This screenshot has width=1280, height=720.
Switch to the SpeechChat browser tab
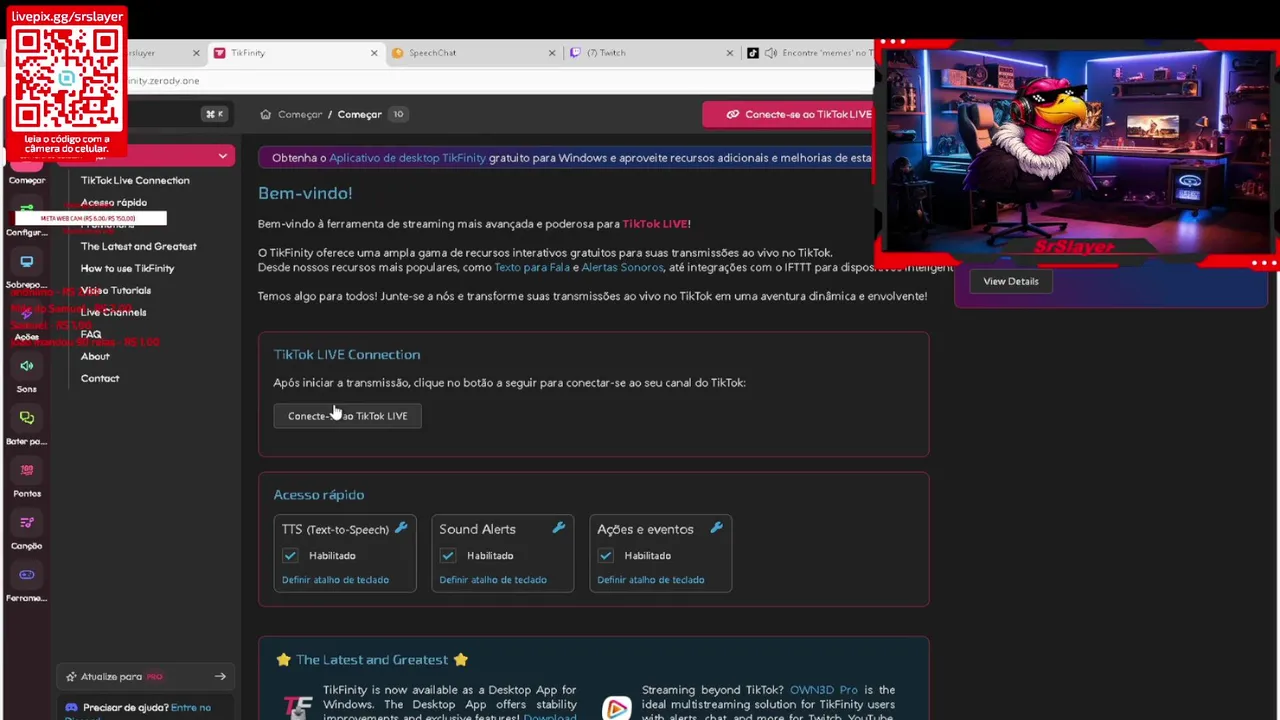[473, 53]
